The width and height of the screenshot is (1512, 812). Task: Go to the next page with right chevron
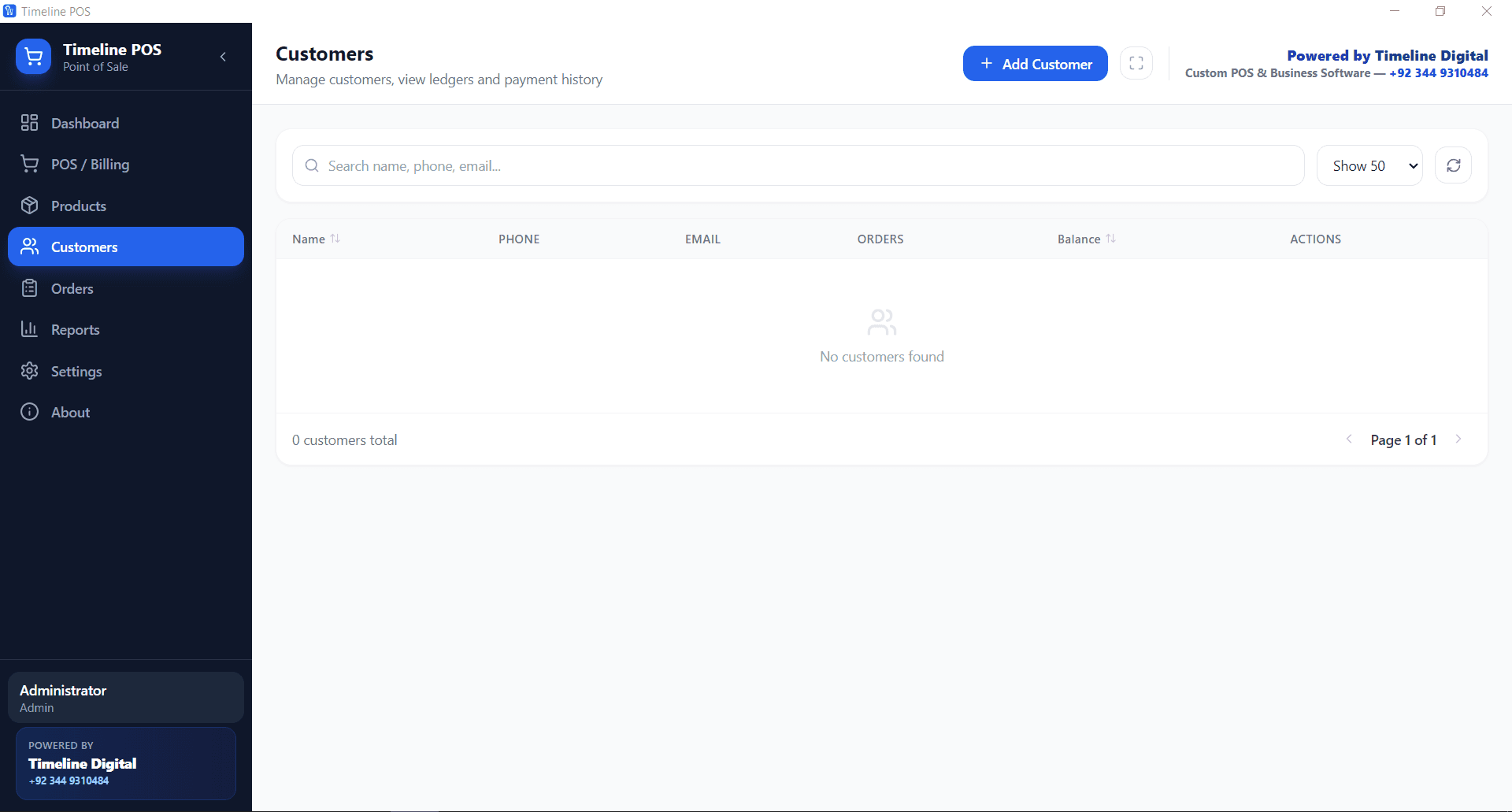coord(1458,439)
